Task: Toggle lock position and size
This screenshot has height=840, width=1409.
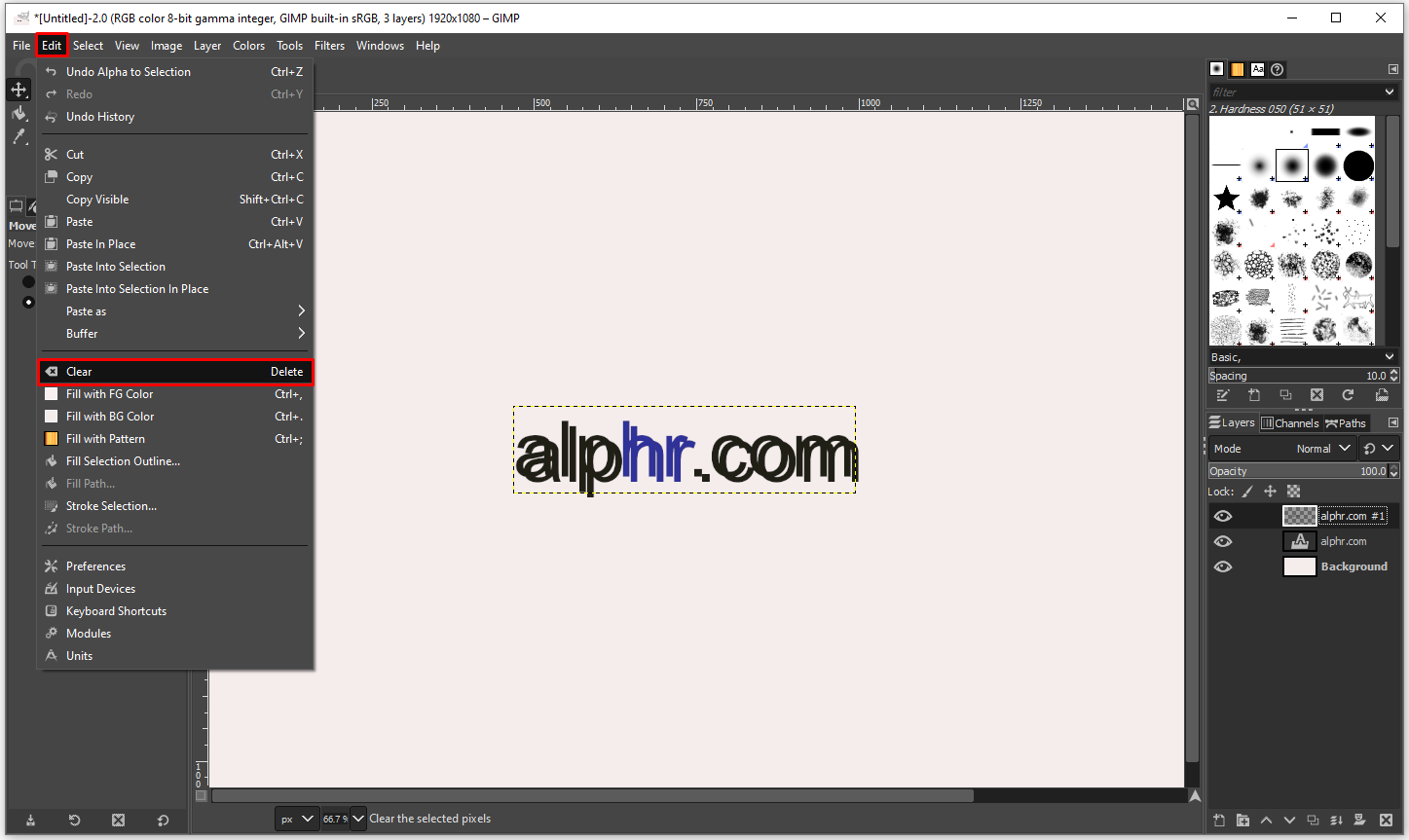Action: point(1270,492)
